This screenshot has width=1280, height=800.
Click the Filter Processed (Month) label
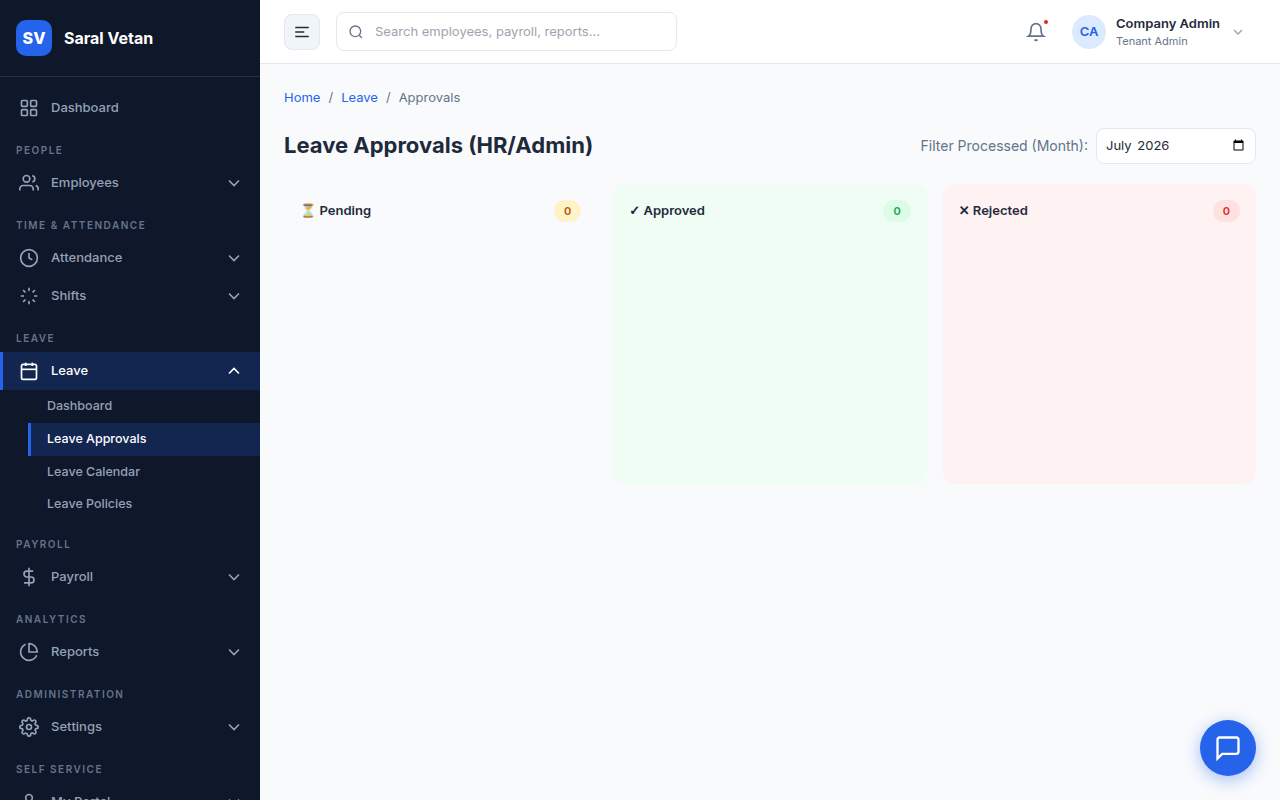pos(1004,146)
